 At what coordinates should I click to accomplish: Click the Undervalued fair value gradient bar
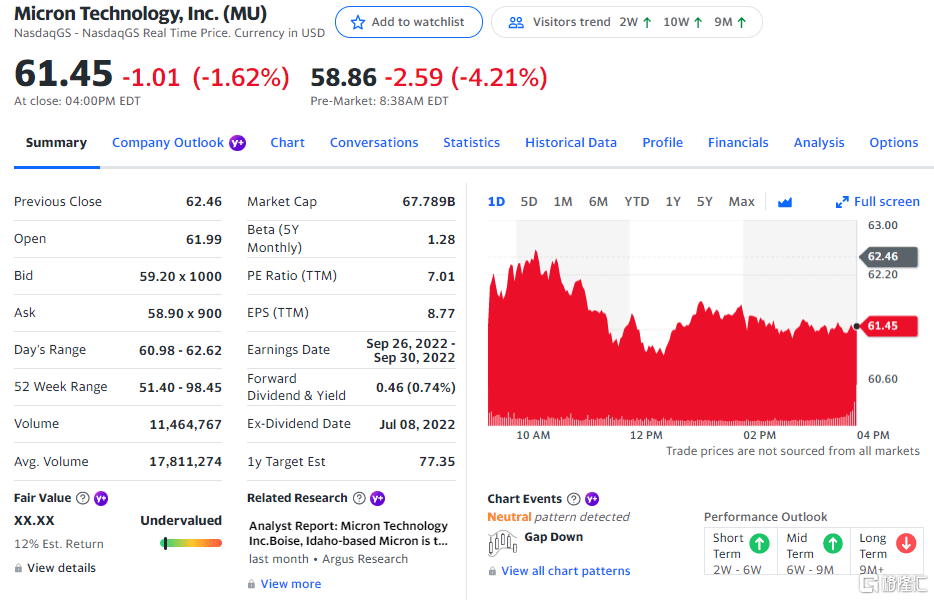click(x=191, y=543)
